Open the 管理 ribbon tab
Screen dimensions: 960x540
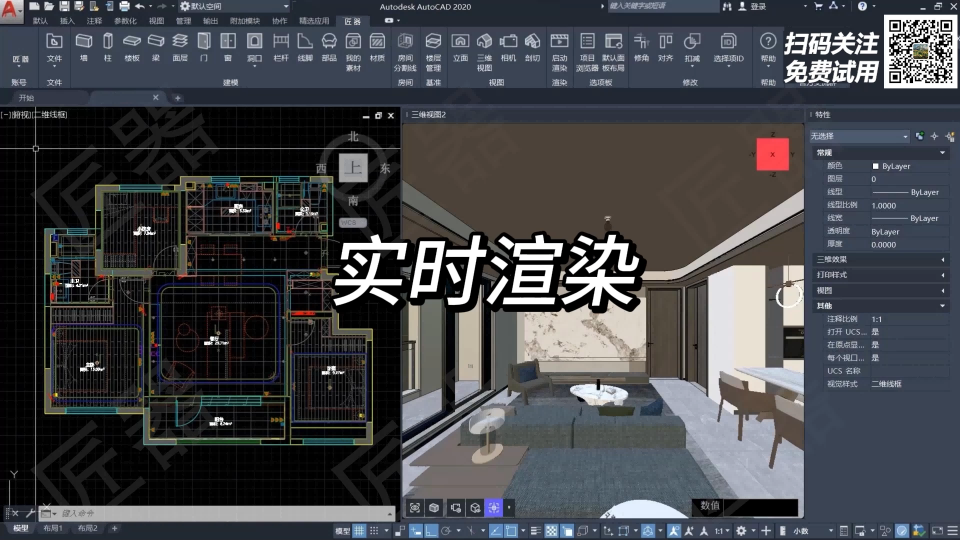click(x=184, y=21)
